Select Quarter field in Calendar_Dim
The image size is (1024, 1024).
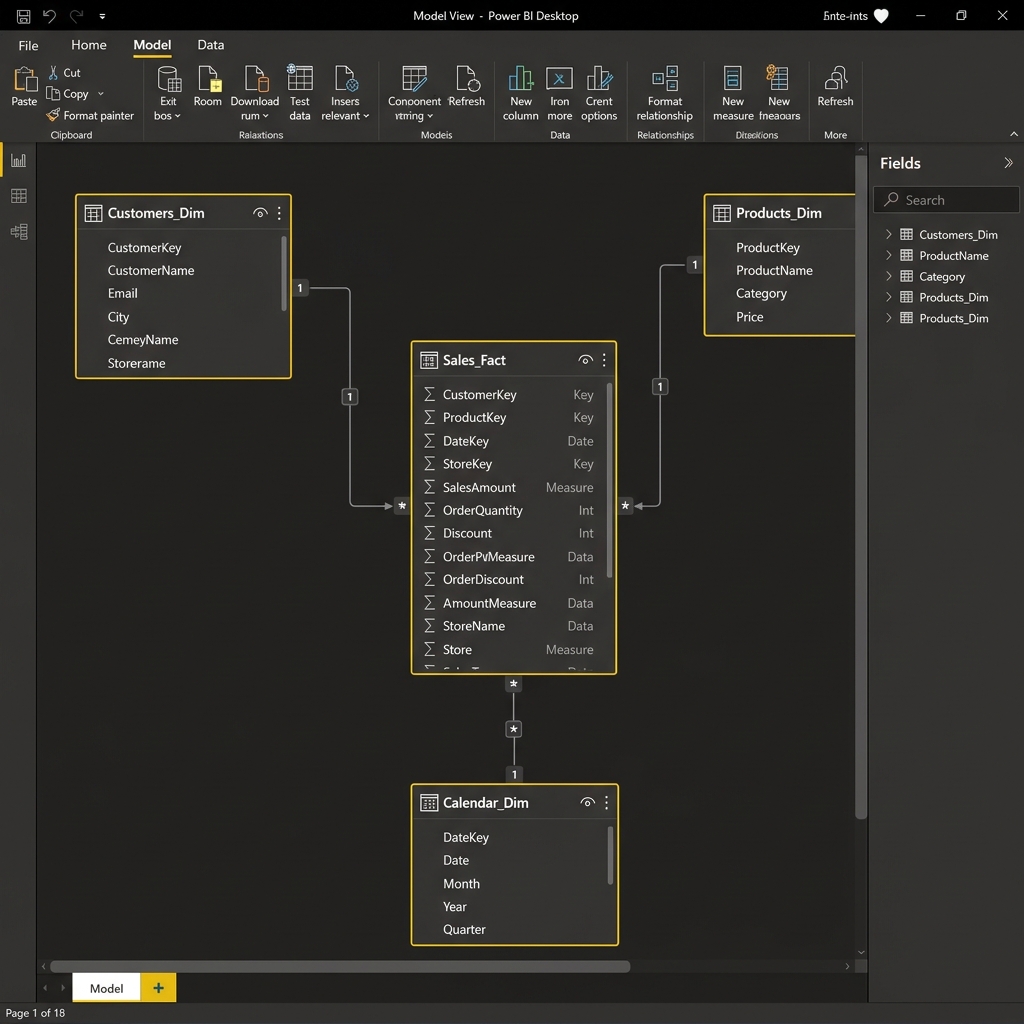click(x=464, y=929)
